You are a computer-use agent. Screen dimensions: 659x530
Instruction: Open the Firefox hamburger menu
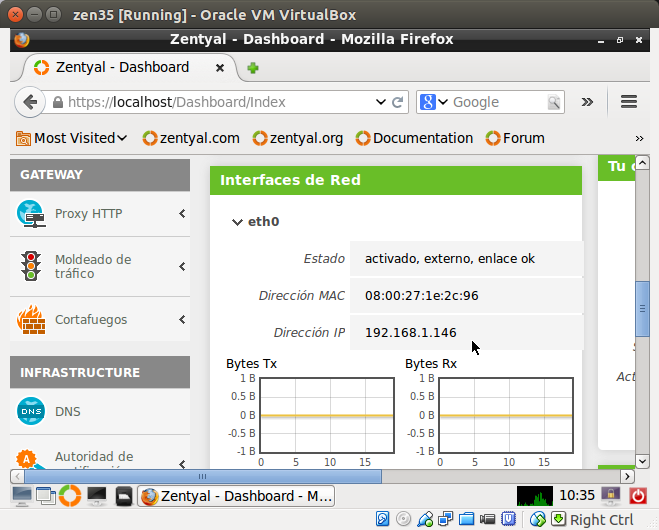coord(629,102)
